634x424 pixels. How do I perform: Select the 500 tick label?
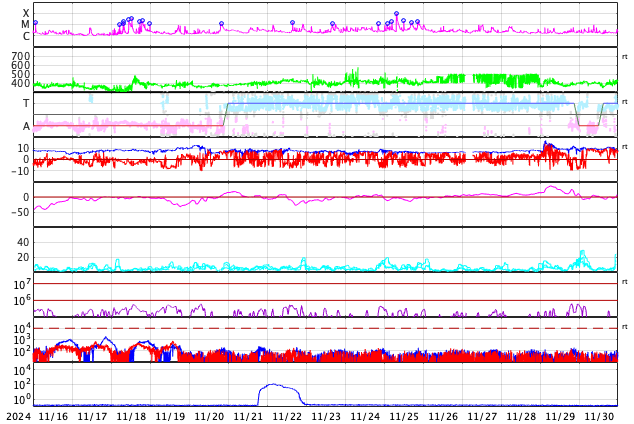coord(21,74)
